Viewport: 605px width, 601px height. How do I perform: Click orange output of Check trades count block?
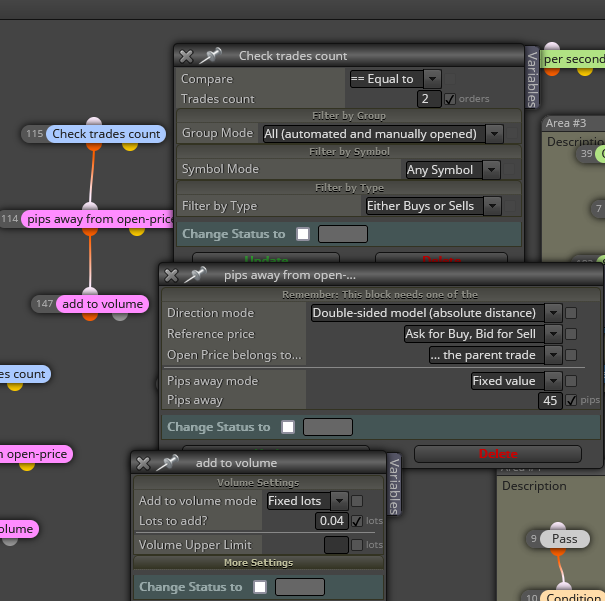pyautogui.click(x=94, y=146)
